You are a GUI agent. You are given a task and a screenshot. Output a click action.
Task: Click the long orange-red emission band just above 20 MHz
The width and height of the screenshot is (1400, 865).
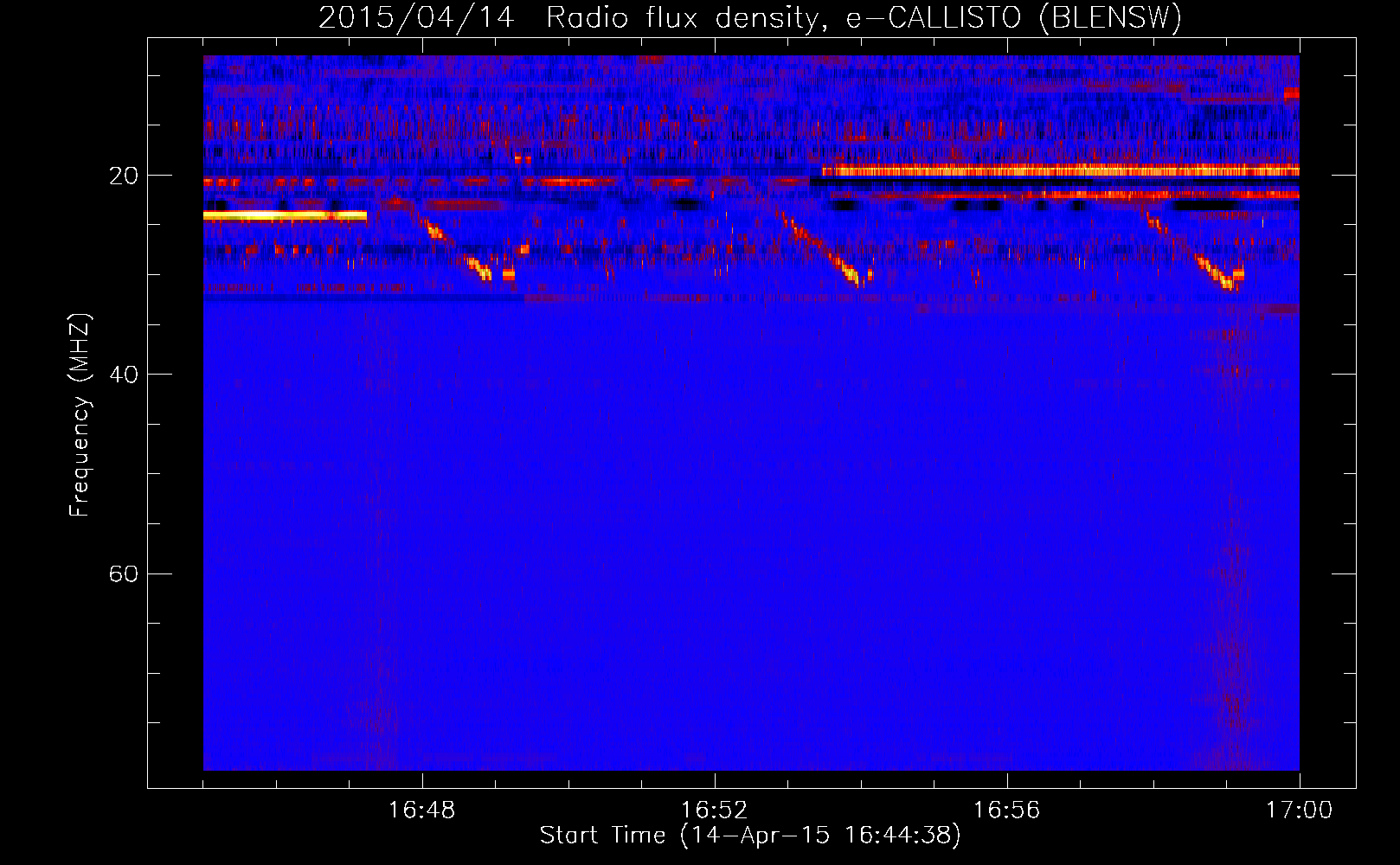(1060, 170)
